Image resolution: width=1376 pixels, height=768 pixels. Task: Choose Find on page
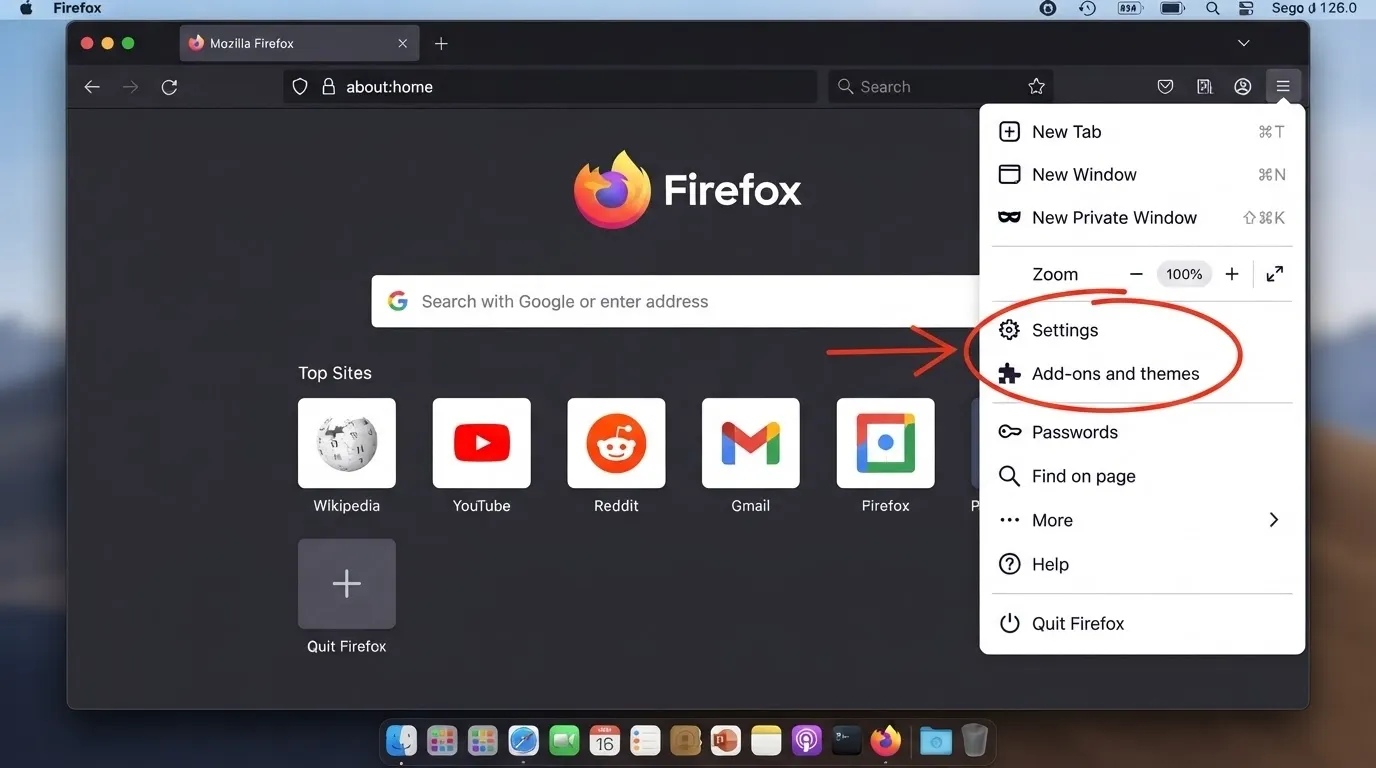click(x=1142, y=476)
